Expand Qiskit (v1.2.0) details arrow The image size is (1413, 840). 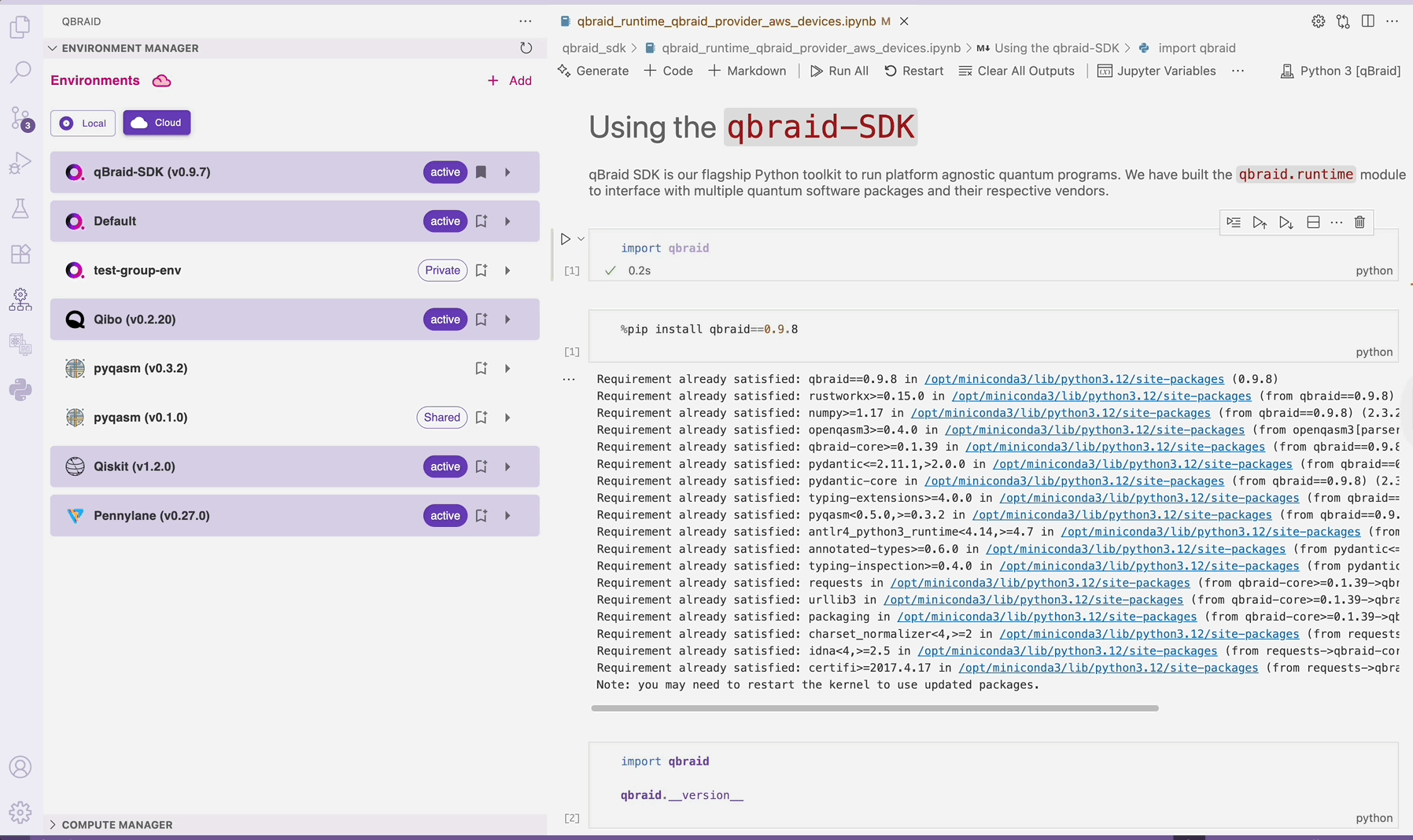point(508,466)
